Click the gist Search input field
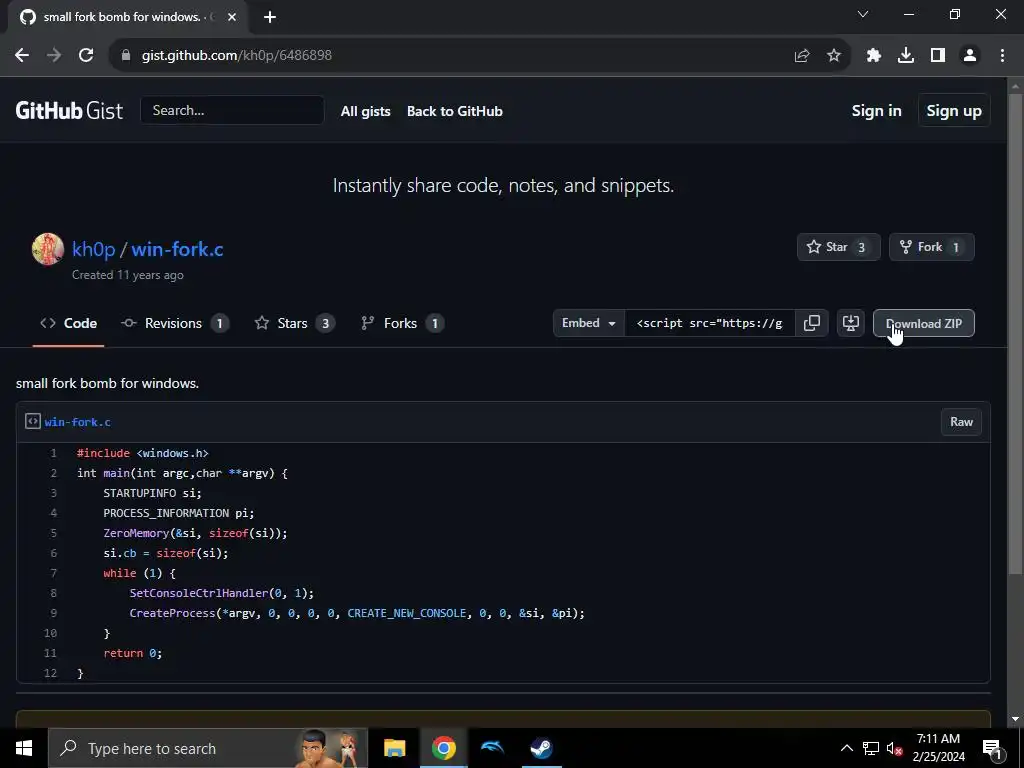This screenshot has height=768, width=1024. [232, 110]
